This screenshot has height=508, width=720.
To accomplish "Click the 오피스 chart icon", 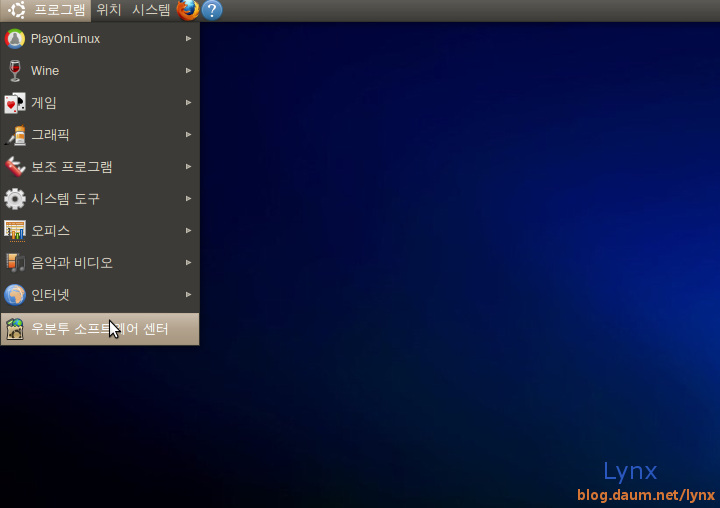I will coord(15,231).
